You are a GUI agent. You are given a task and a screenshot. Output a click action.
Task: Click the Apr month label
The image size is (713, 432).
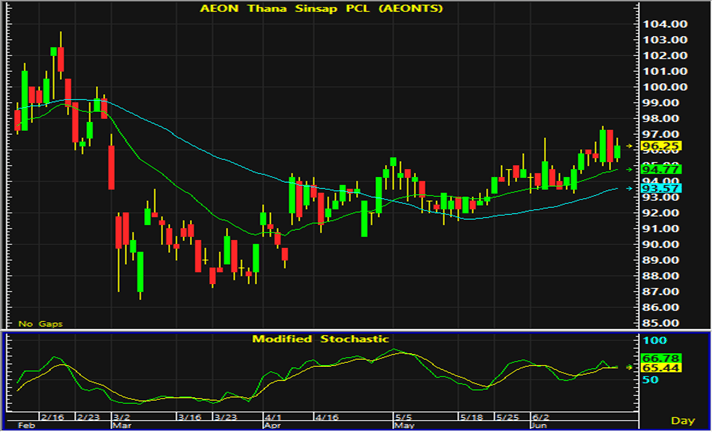[272, 426]
